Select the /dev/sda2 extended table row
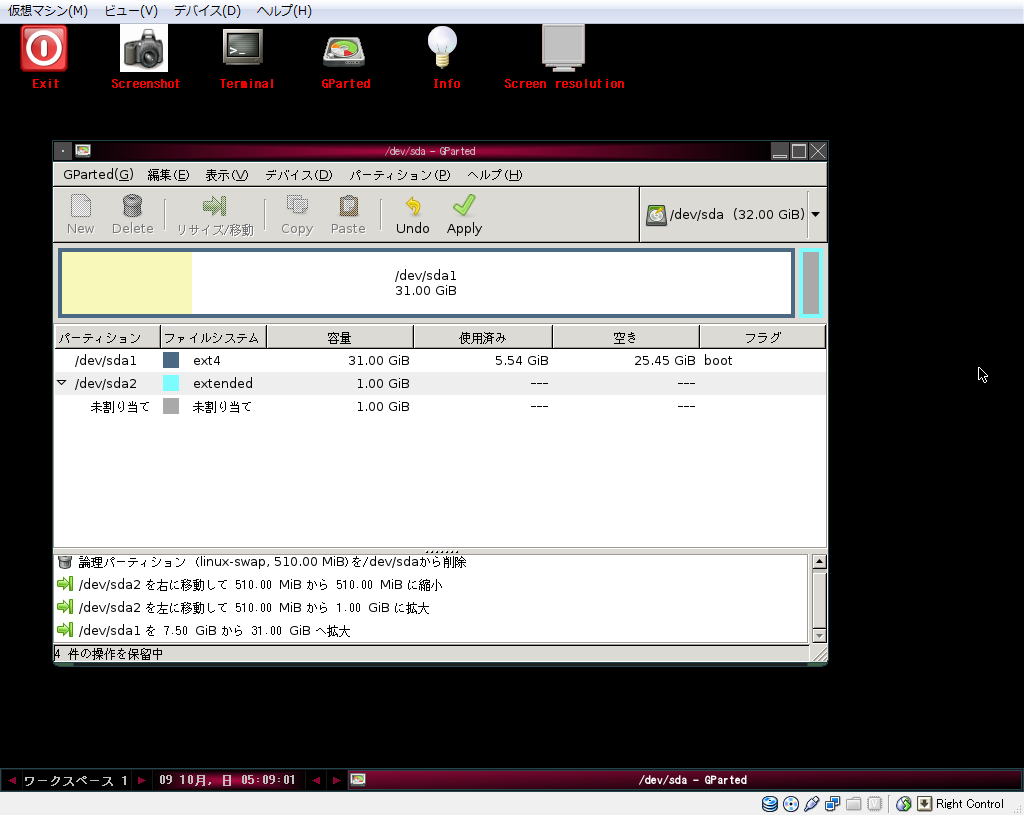The width and height of the screenshot is (1024, 815). click(440, 383)
